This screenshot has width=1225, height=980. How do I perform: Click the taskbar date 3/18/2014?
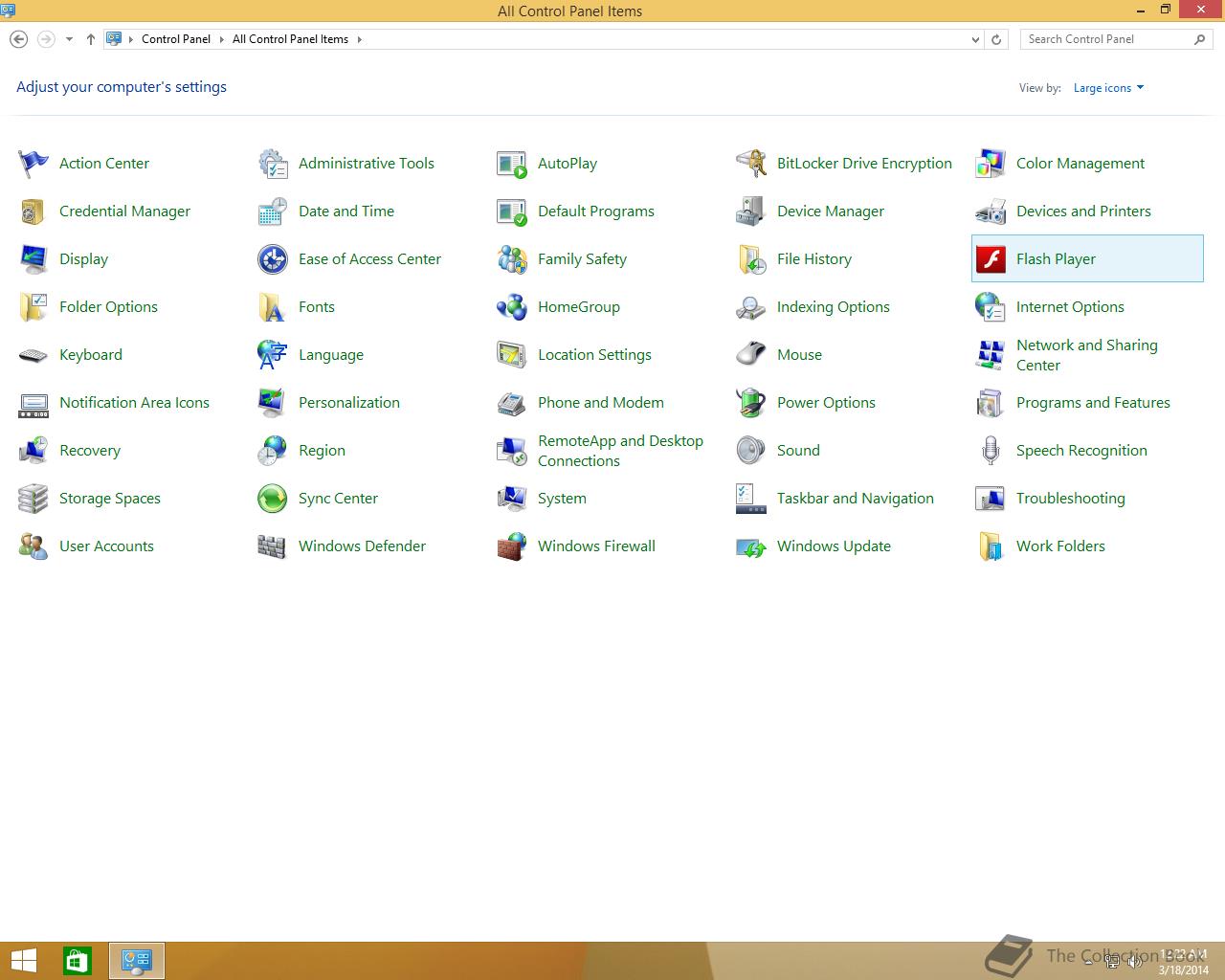1184,969
